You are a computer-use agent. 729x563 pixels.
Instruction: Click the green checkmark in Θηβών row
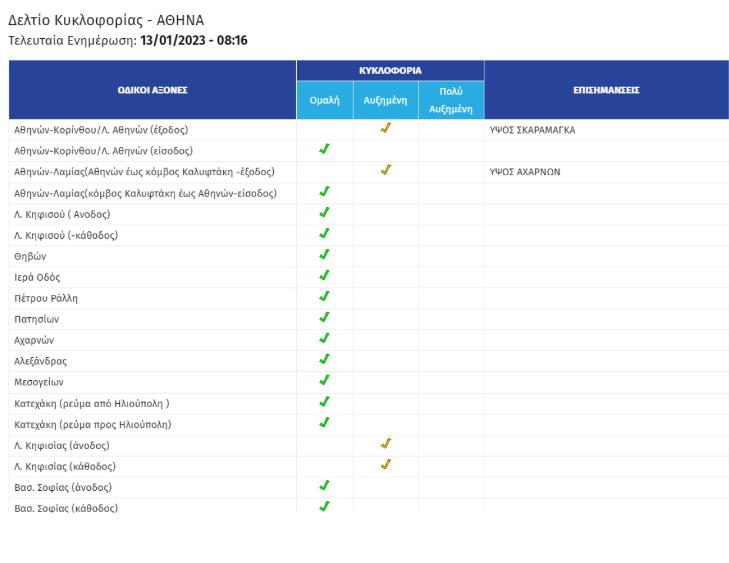coord(324,255)
